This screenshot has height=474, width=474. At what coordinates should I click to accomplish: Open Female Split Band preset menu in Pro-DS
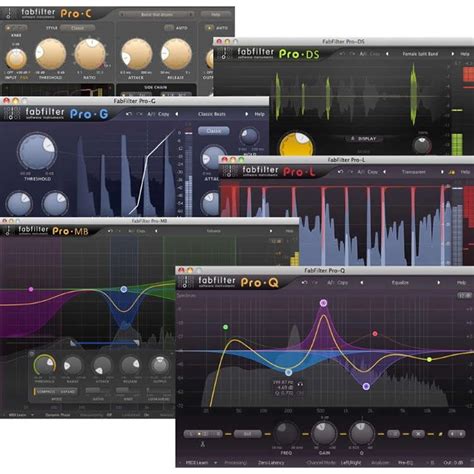[x=420, y=54]
